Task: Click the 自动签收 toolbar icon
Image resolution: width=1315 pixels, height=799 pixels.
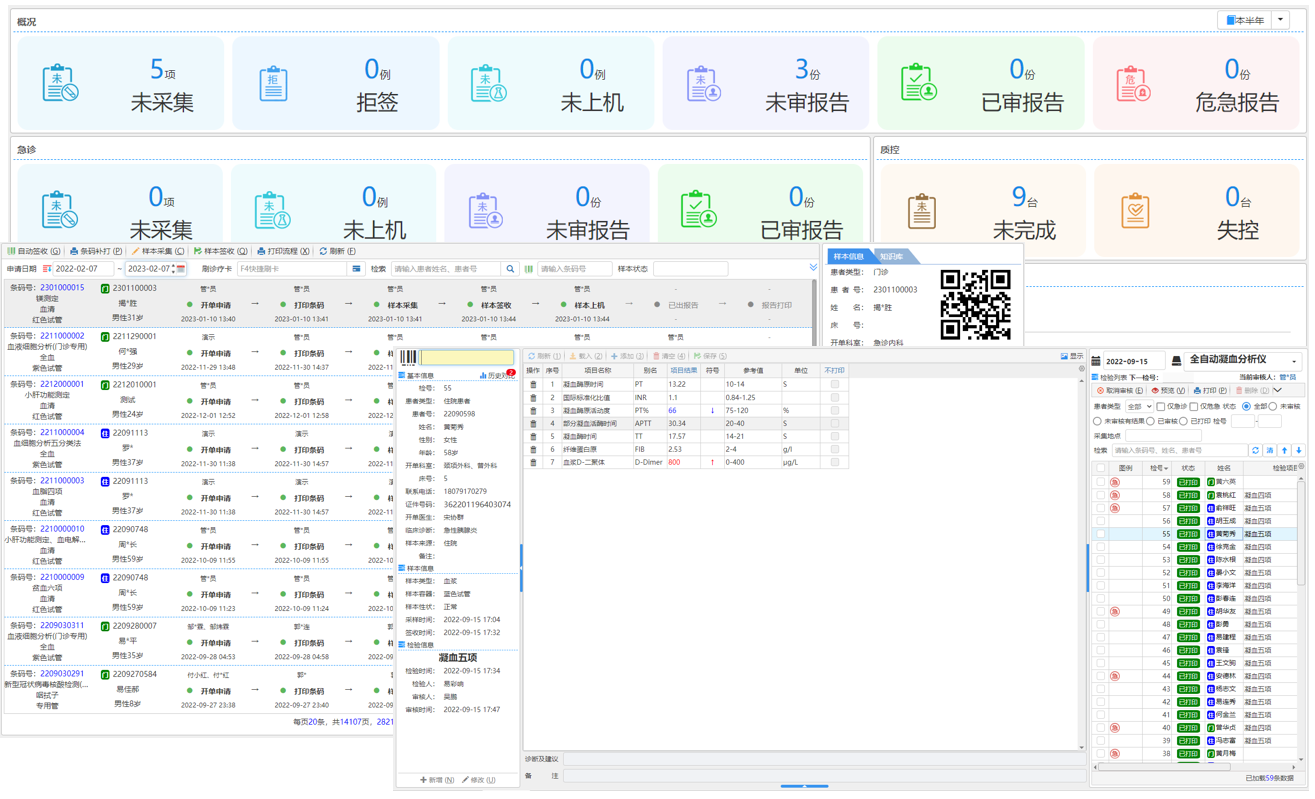Action: pos(12,251)
